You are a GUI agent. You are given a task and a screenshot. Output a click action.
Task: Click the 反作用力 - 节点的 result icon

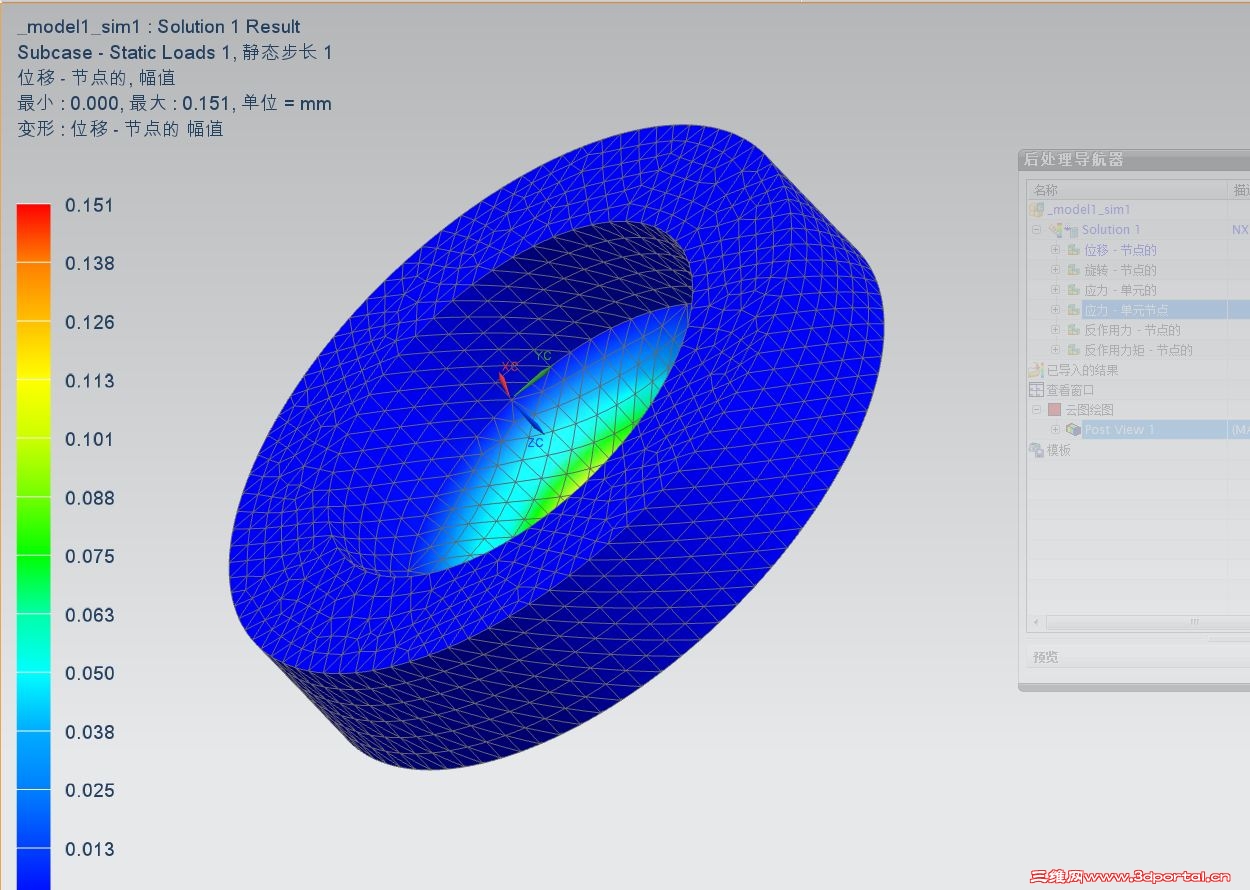pos(1074,330)
